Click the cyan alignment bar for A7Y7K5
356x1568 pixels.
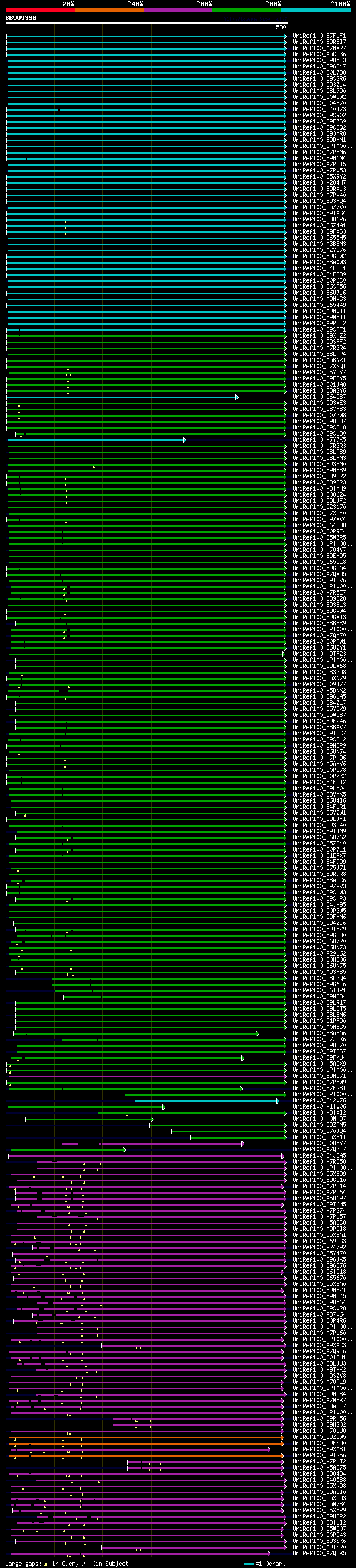click(x=96, y=440)
